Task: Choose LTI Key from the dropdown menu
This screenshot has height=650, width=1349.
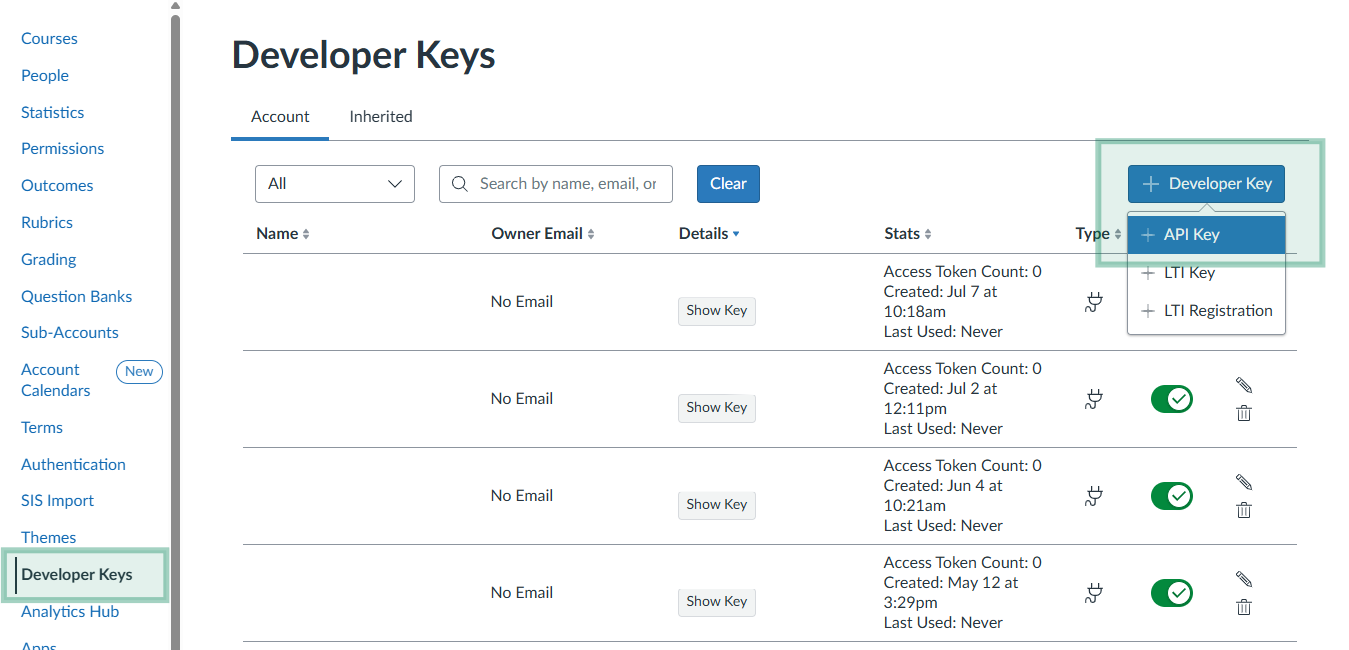Action: [1206, 273]
